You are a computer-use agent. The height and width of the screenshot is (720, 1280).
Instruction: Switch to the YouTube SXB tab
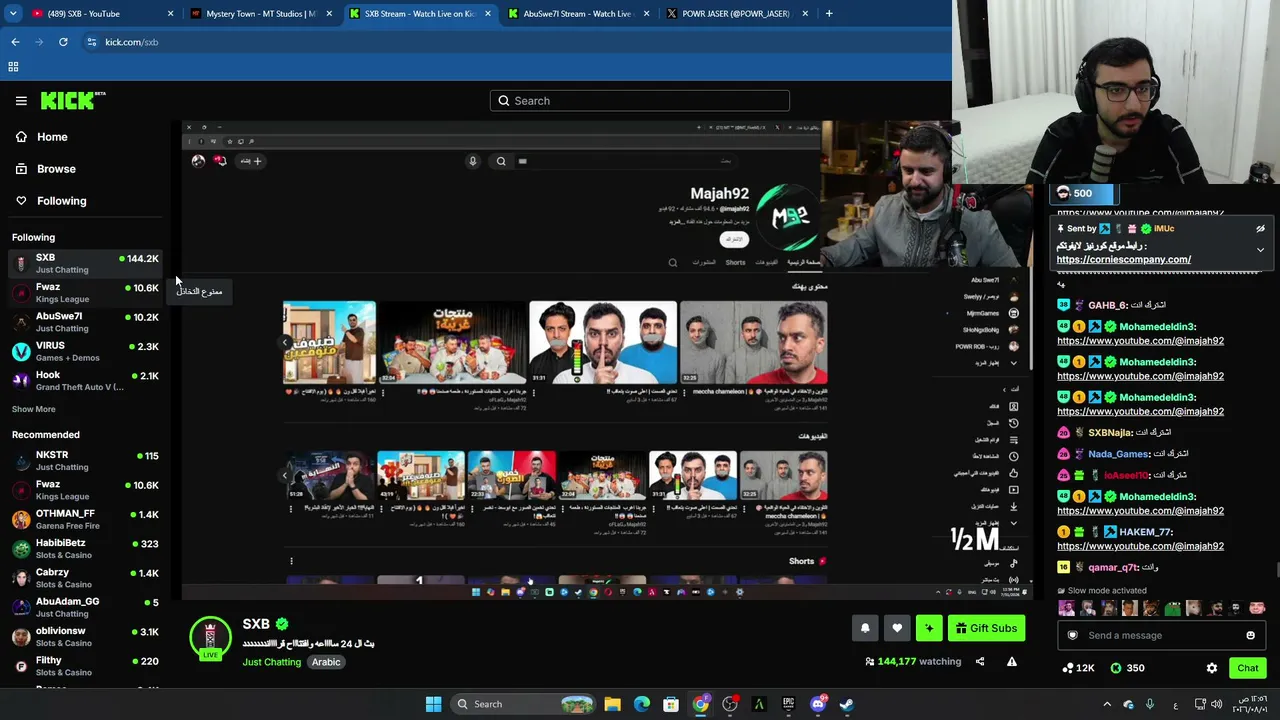tap(92, 14)
